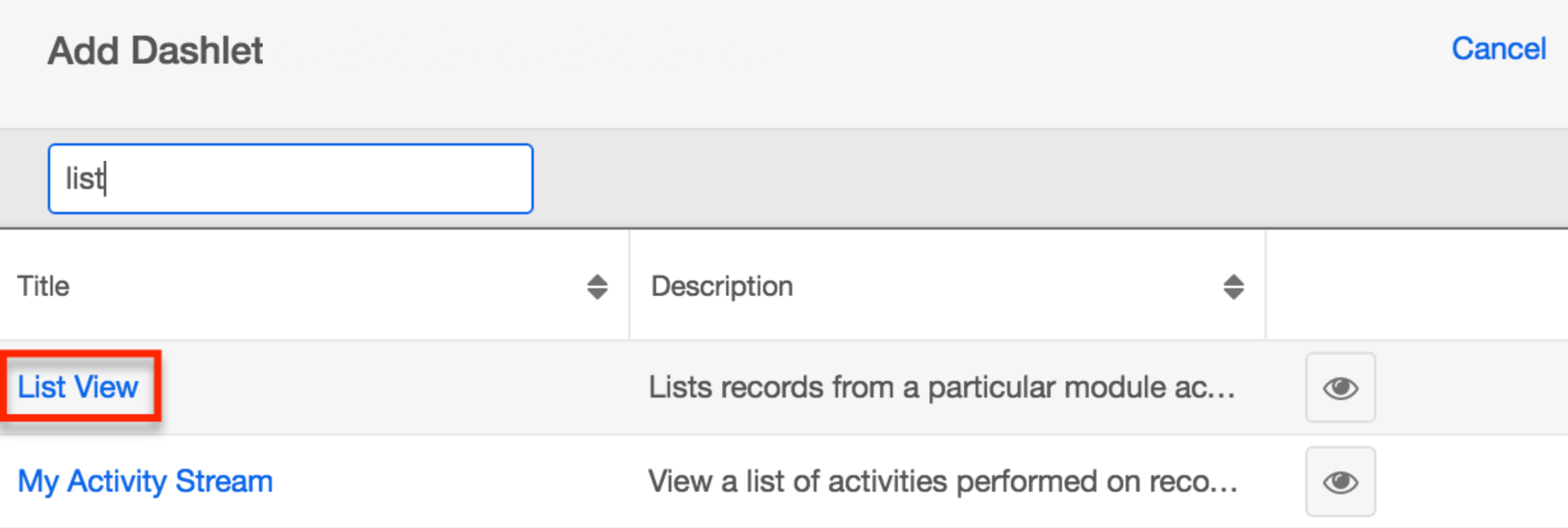
Task: Open the My Activity Stream dashlet
Action: [145, 482]
